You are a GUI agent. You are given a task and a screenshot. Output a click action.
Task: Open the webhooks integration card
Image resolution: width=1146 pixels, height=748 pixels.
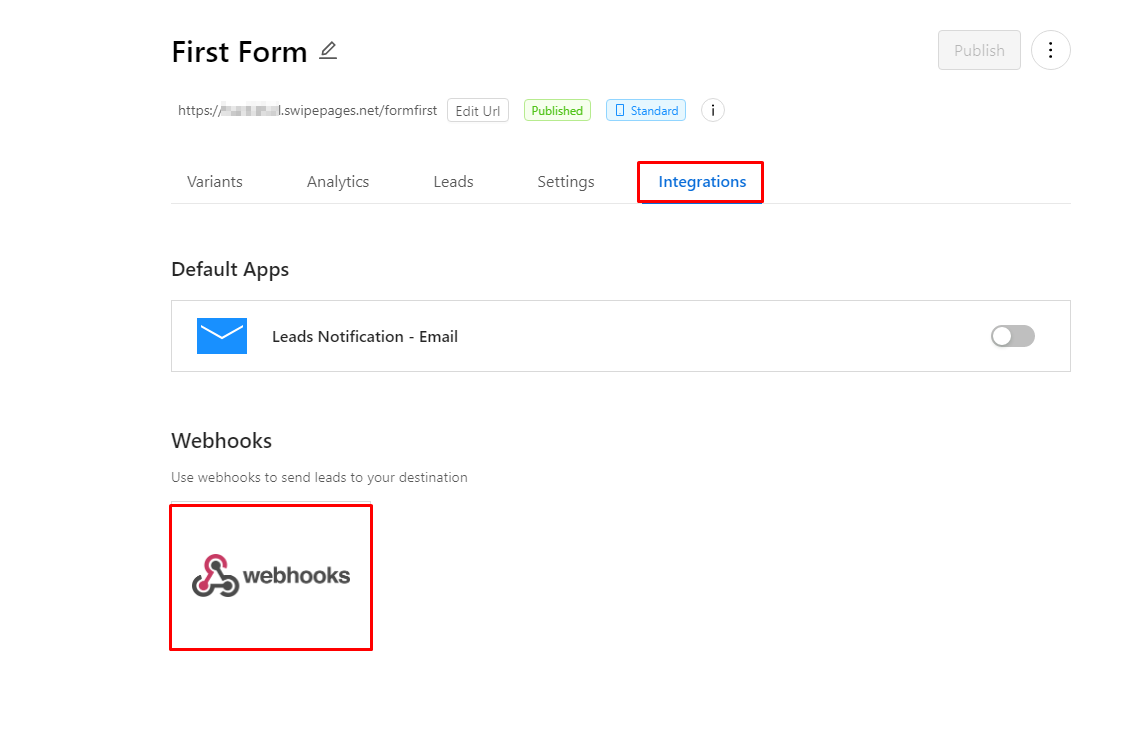tap(271, 577)
